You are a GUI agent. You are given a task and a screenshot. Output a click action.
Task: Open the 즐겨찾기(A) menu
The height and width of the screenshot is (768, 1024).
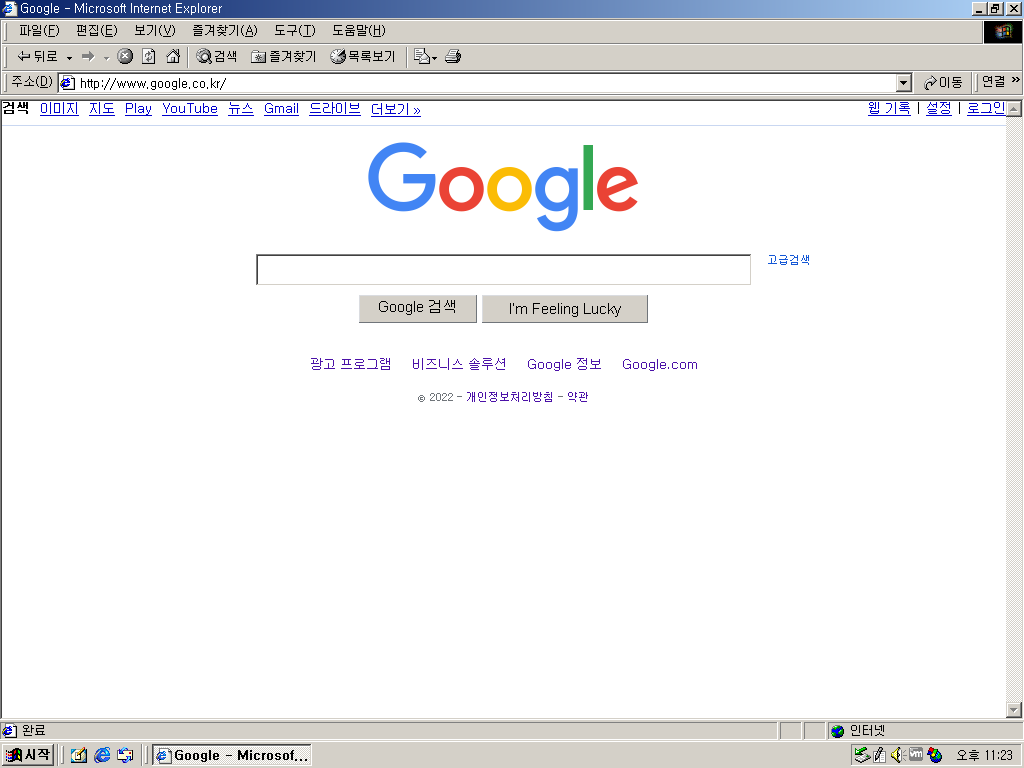tap(225, 31)
